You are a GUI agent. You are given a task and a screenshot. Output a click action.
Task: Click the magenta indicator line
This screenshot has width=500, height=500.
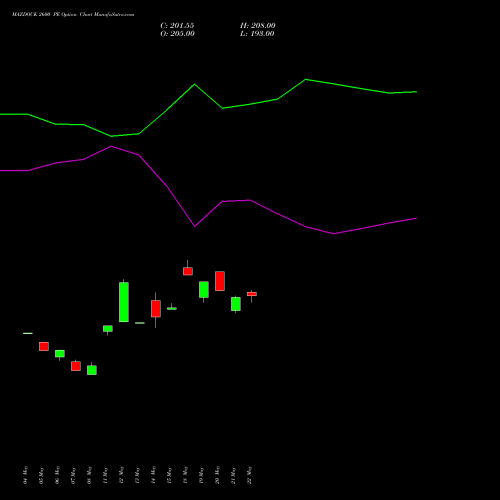click(x=208, y=190)
